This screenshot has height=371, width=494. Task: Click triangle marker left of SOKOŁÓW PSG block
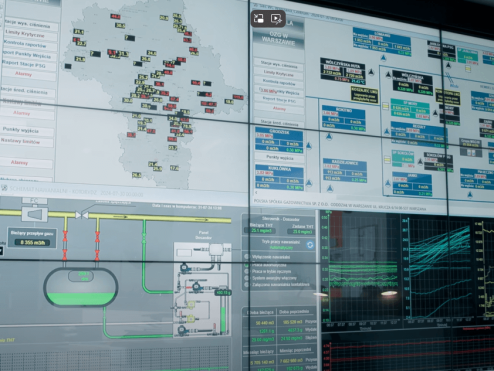(420, 162)
